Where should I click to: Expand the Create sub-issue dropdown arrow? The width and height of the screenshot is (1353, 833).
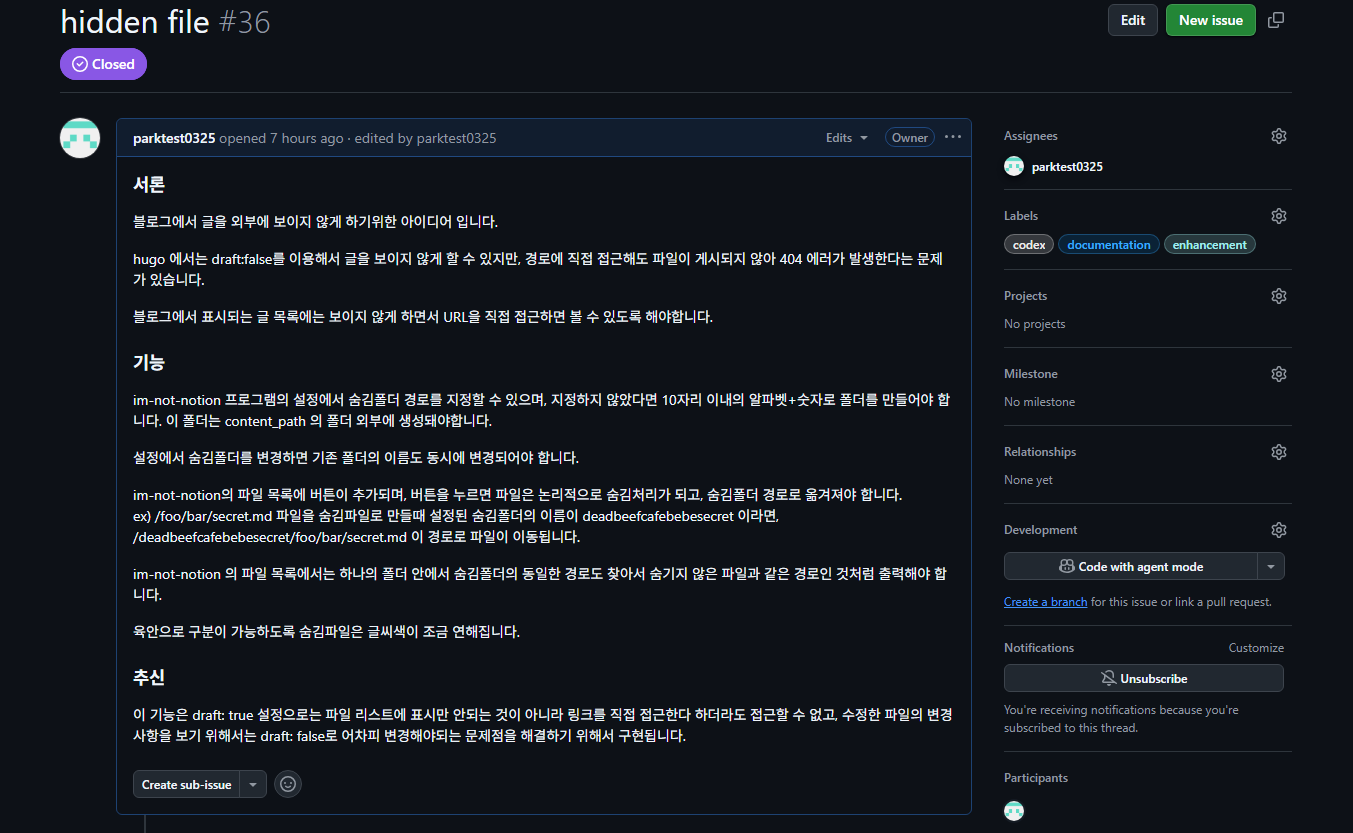coord(253,785)
